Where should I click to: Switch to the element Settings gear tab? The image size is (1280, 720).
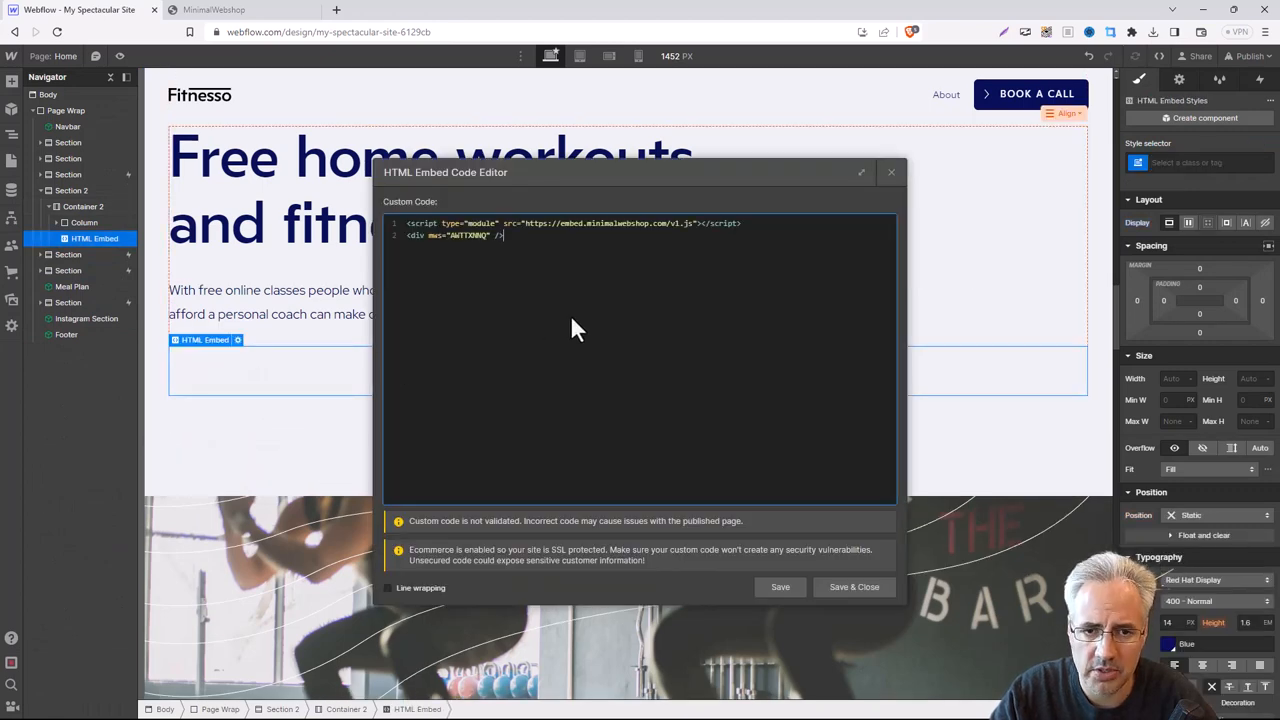coord(1179,79)
